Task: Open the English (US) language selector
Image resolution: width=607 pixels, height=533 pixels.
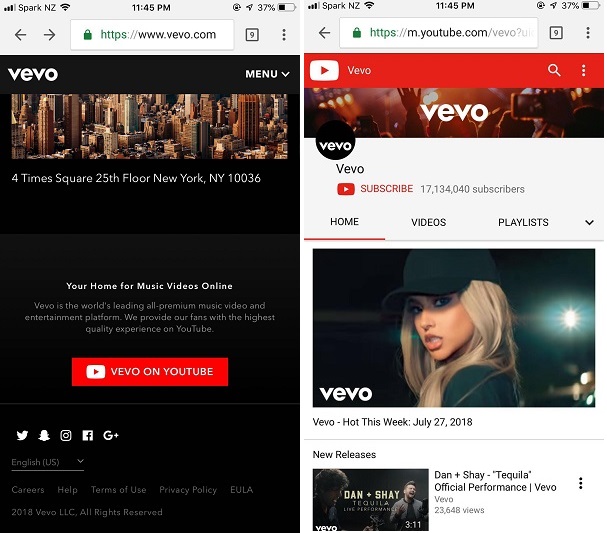Action: [x=48, y=462]
